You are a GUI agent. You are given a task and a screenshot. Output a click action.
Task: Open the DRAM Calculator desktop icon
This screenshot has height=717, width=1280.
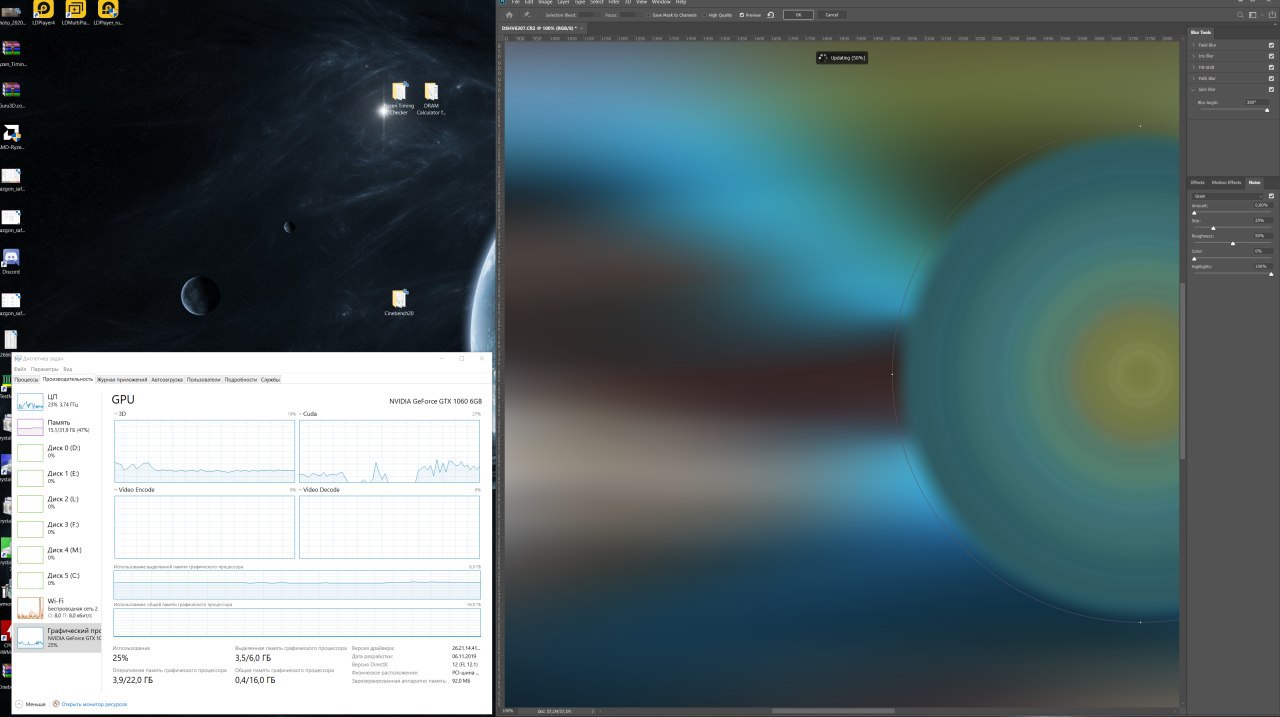pos(431,98)
